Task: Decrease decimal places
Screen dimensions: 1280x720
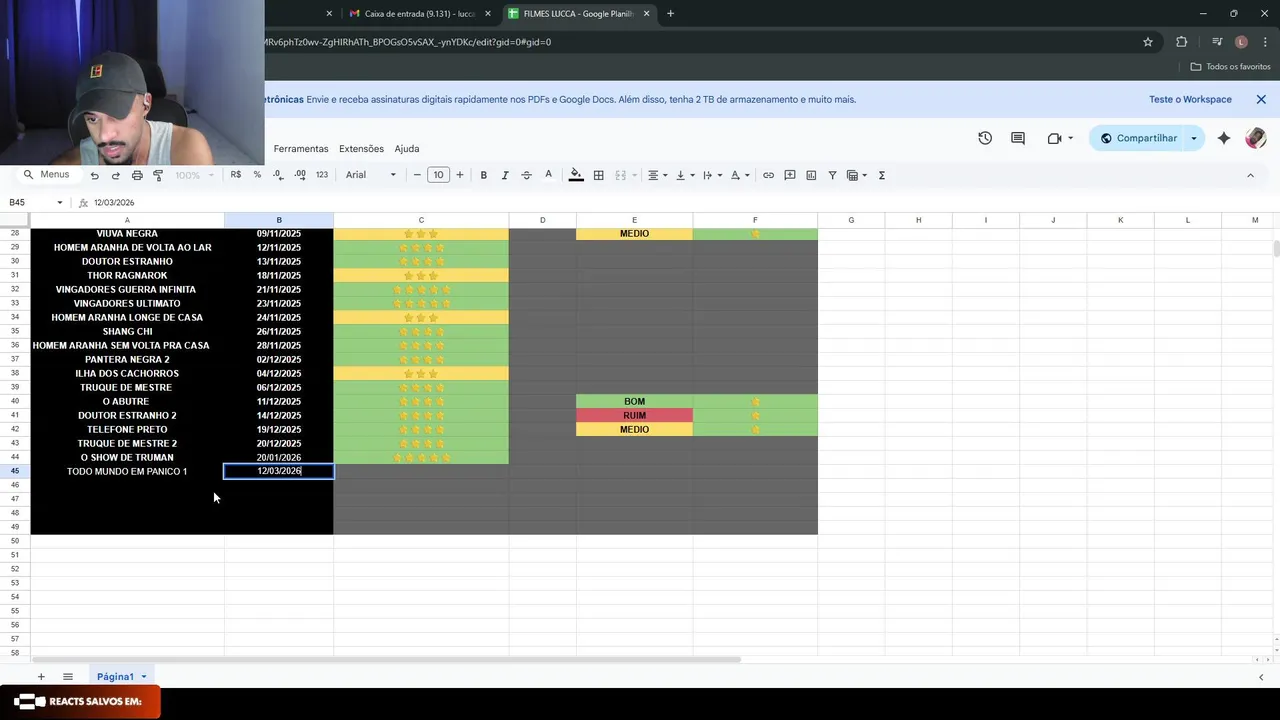Action: tap(278, 175)
